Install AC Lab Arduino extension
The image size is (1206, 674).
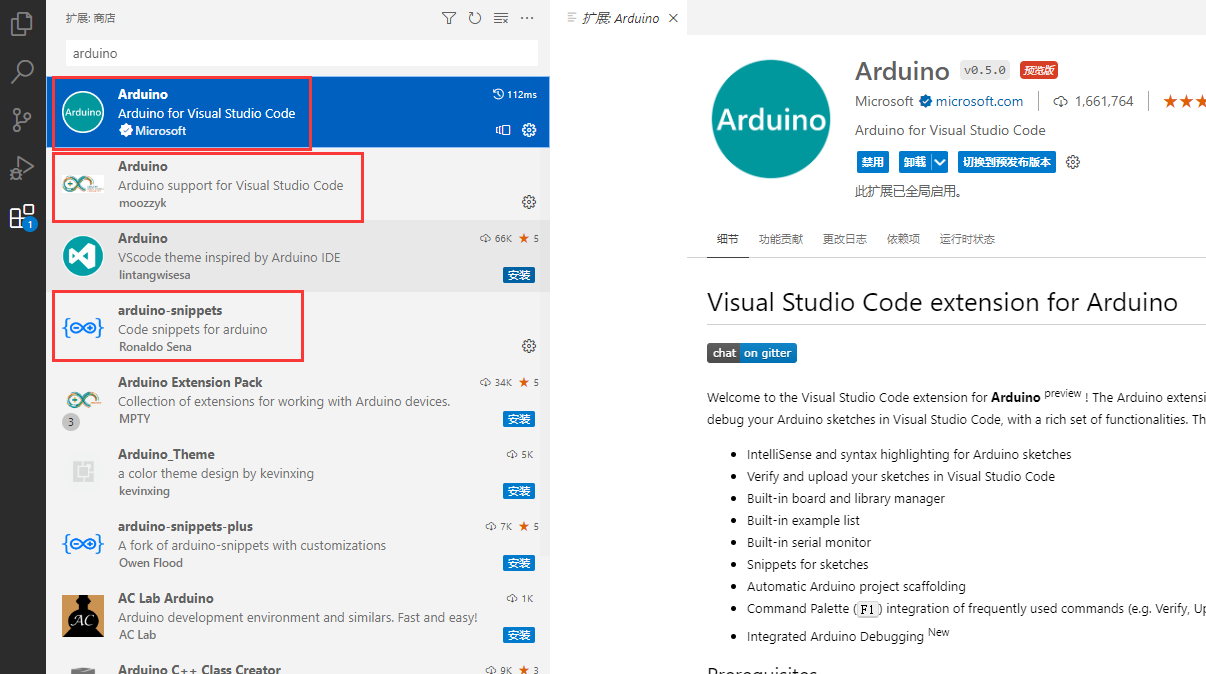coord(519,635)
